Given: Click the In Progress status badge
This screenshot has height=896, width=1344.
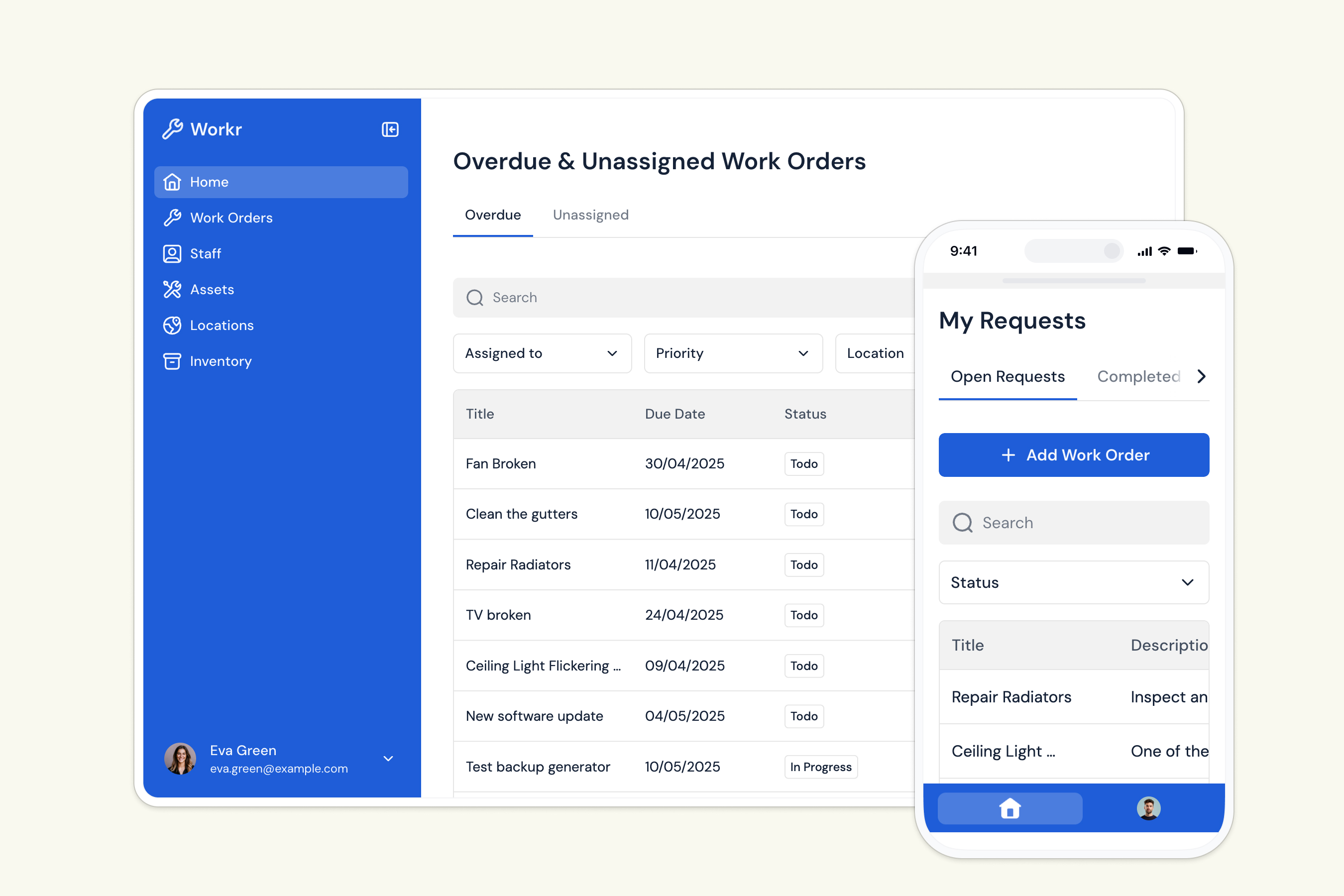Looking at the screenshot, I should pos(820,767).
